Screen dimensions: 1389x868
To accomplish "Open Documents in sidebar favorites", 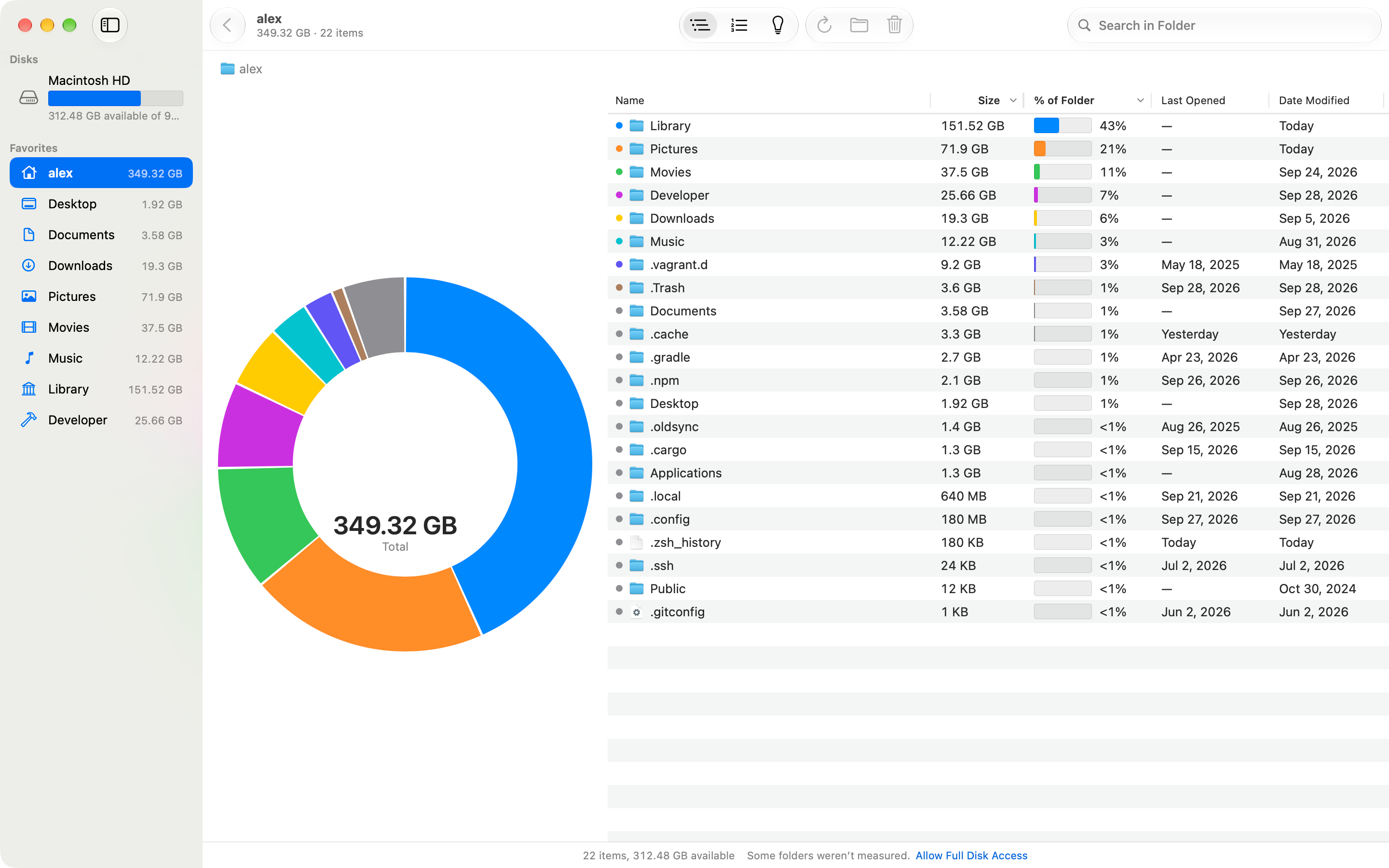I will point(101,235).
